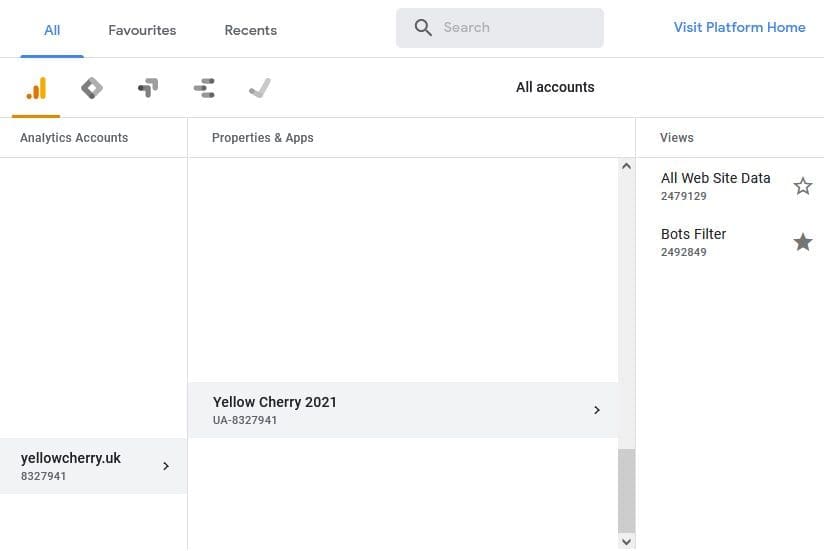Select the Data Studio product icon

point(204,88)
